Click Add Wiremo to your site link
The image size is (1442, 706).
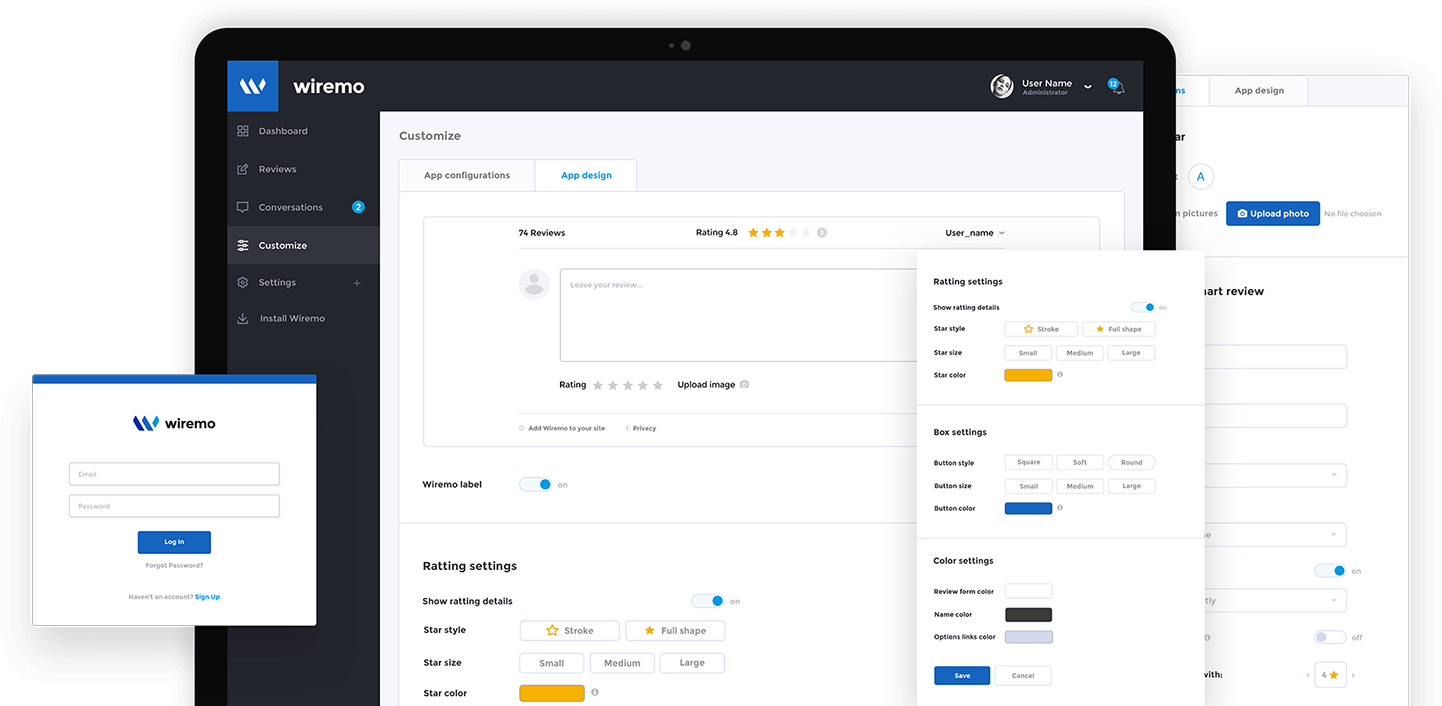[x=566, y=428]
